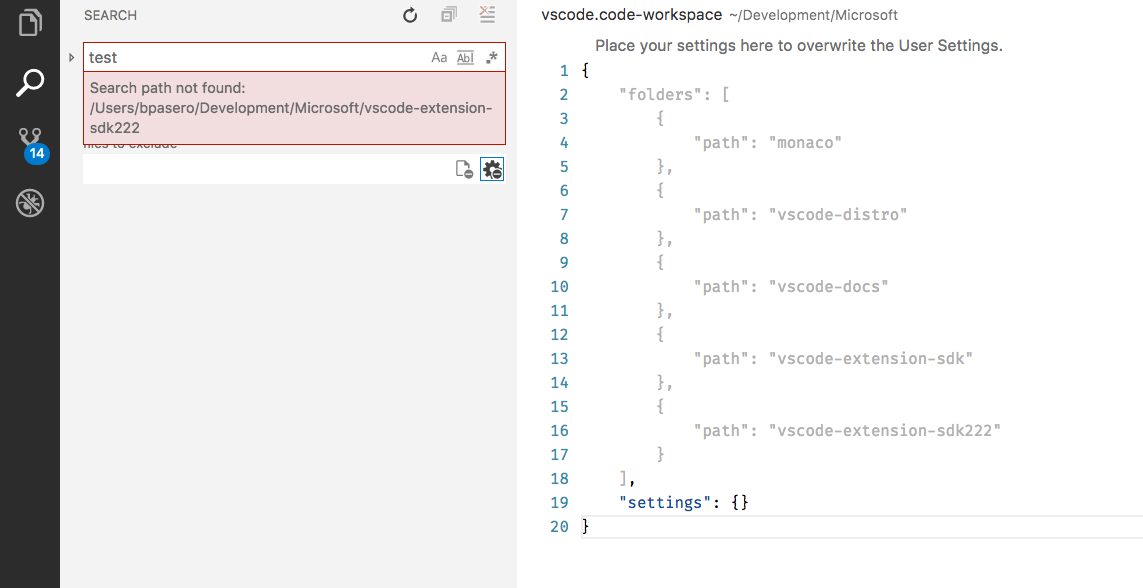This screenshot has height=588, width=1143.
Task: Toggle Match Whole Word option
Action: point(465,58)
